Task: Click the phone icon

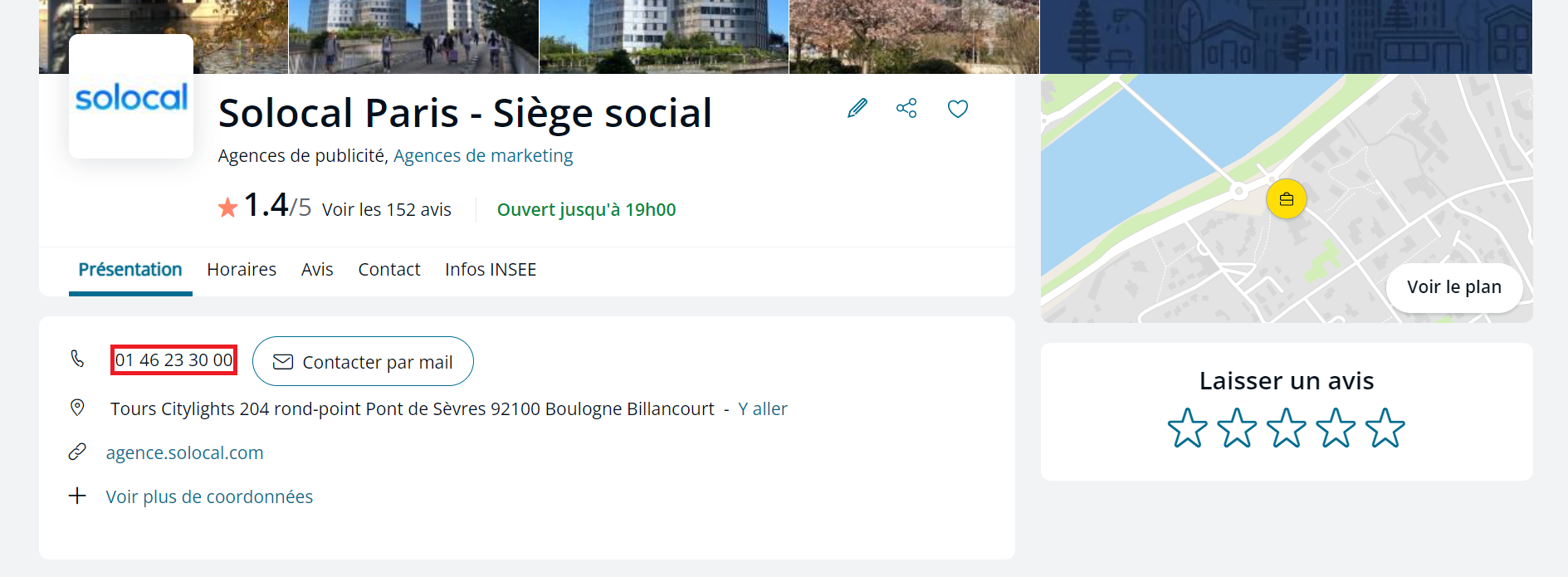Action: coord(77,359)
